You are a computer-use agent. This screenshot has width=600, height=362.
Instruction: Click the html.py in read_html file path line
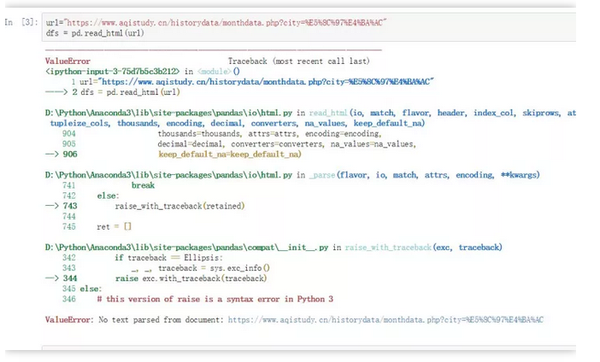coord(168,113)
